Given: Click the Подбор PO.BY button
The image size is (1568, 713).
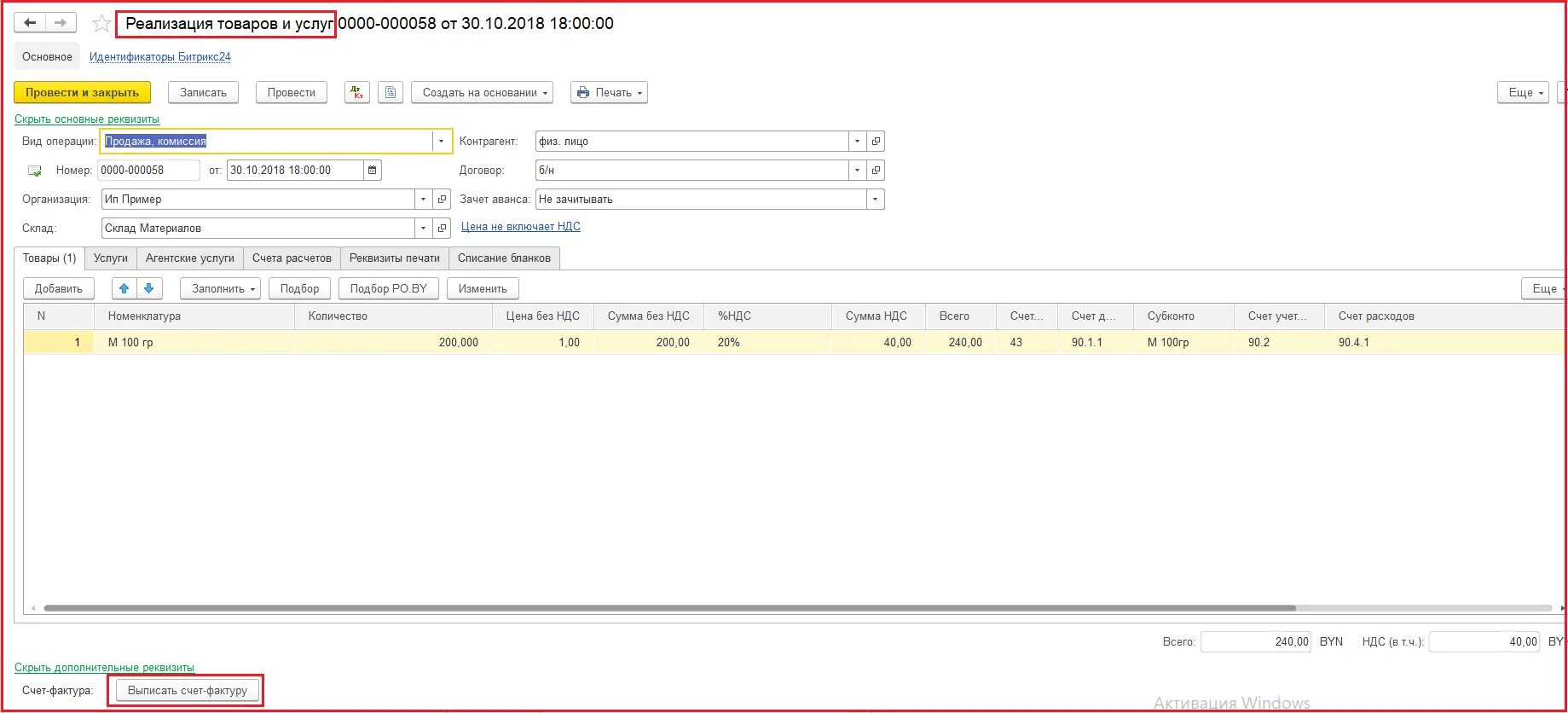Looking at the screenshot, I should pyautogui.click(x=389, y=288).
